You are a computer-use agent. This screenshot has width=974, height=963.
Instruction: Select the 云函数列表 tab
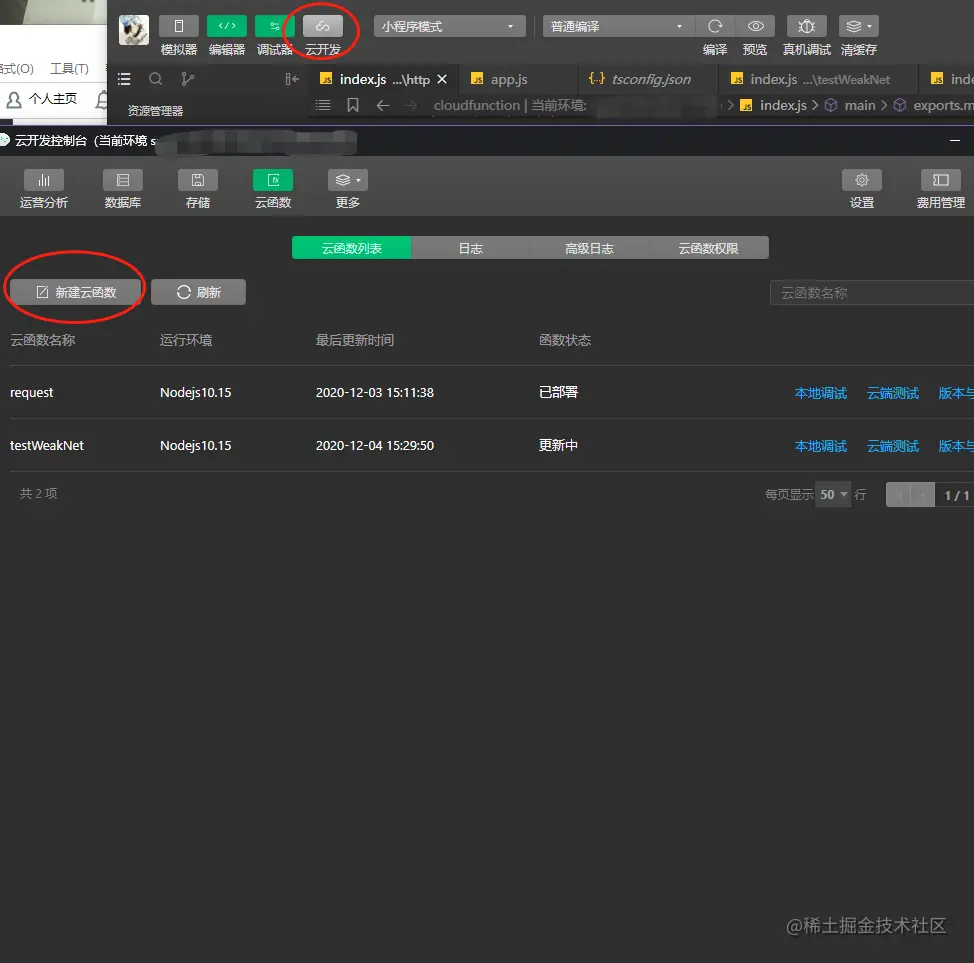click(x=352, y=248)
